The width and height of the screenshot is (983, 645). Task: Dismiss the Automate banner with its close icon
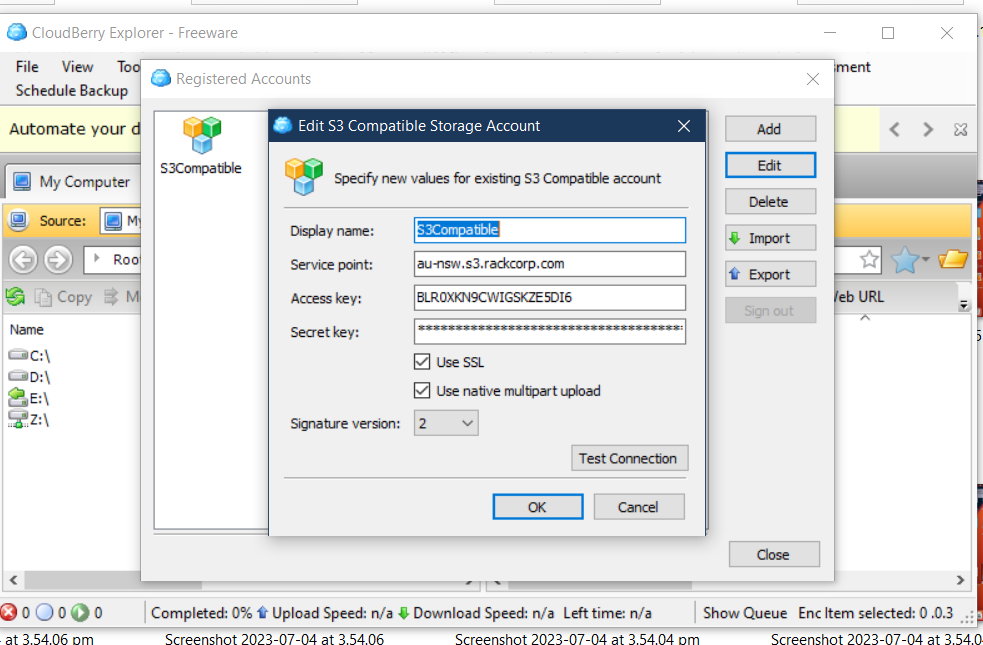point(960,130)
